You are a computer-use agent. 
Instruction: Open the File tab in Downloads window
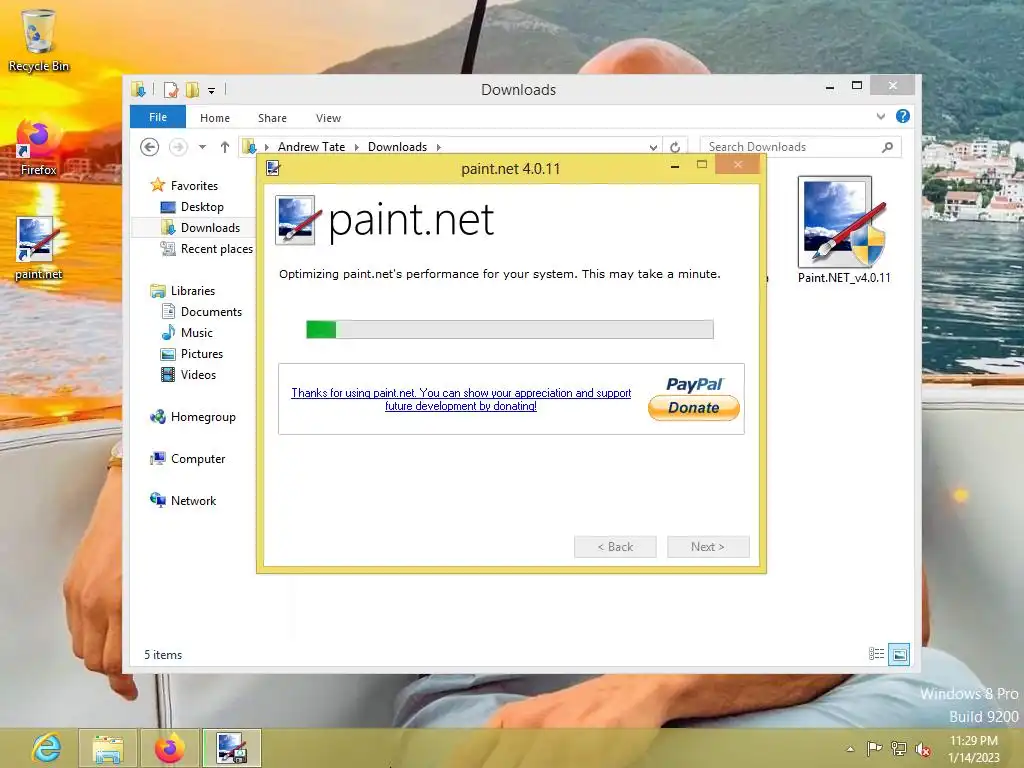[x=157, y=117]
